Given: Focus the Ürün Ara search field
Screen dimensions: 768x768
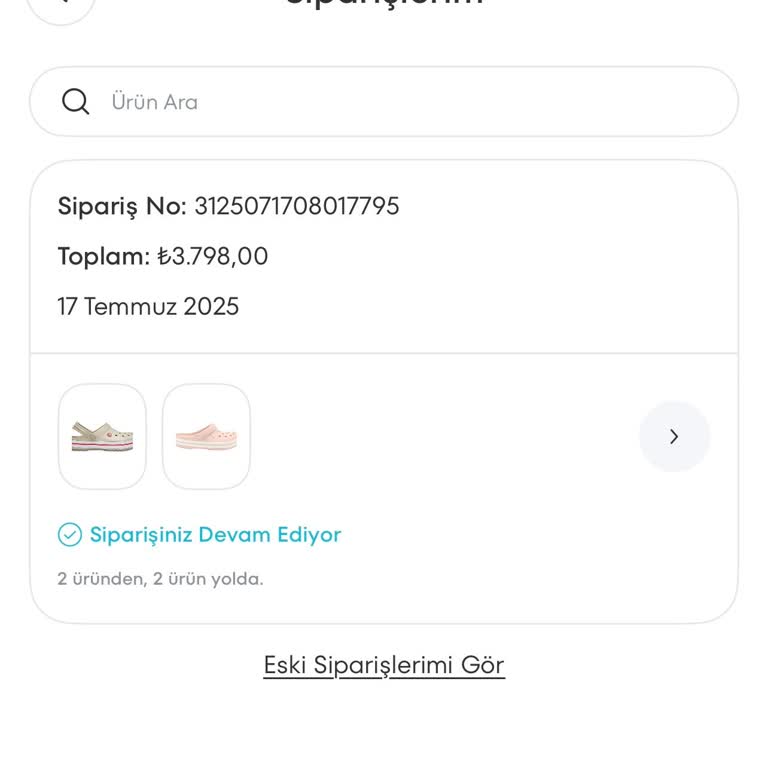Looking at the screenshot, I should (x=400, y=101).
